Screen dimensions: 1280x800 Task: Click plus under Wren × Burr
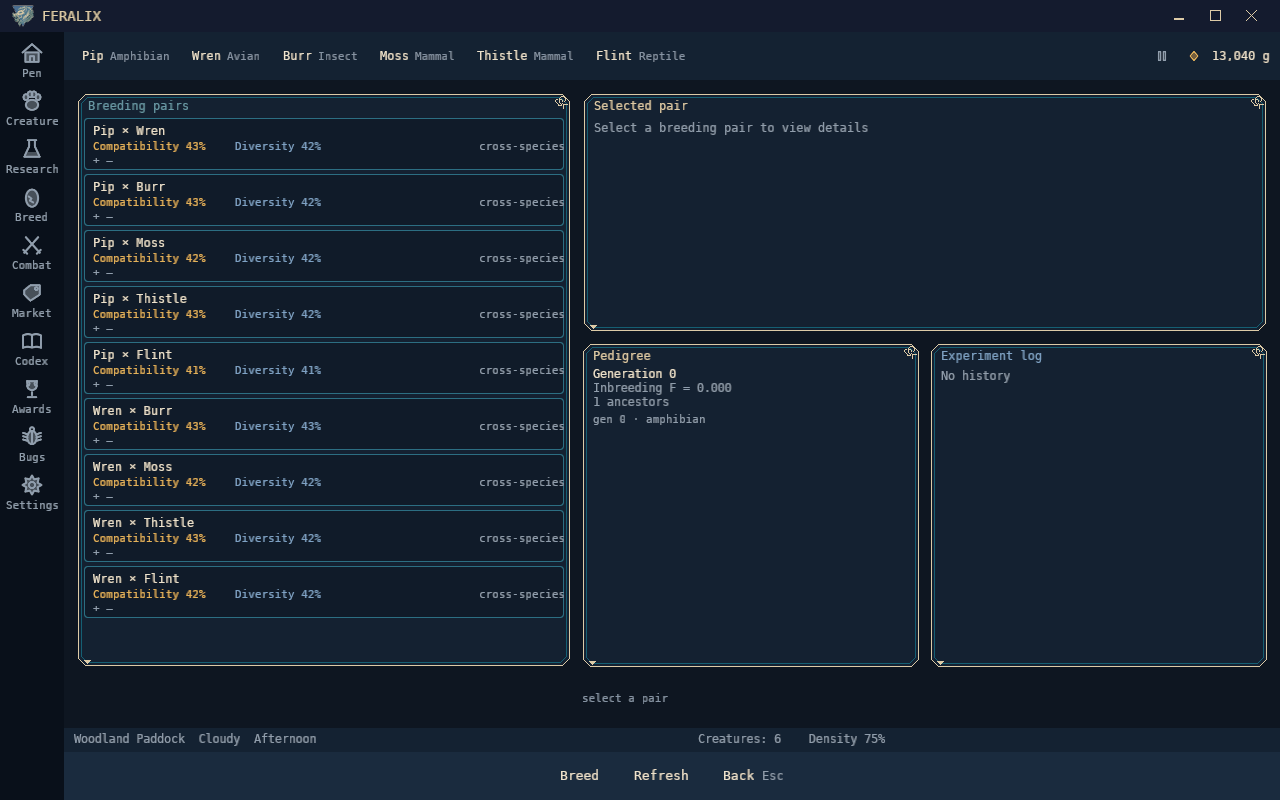tap(97, 440)
